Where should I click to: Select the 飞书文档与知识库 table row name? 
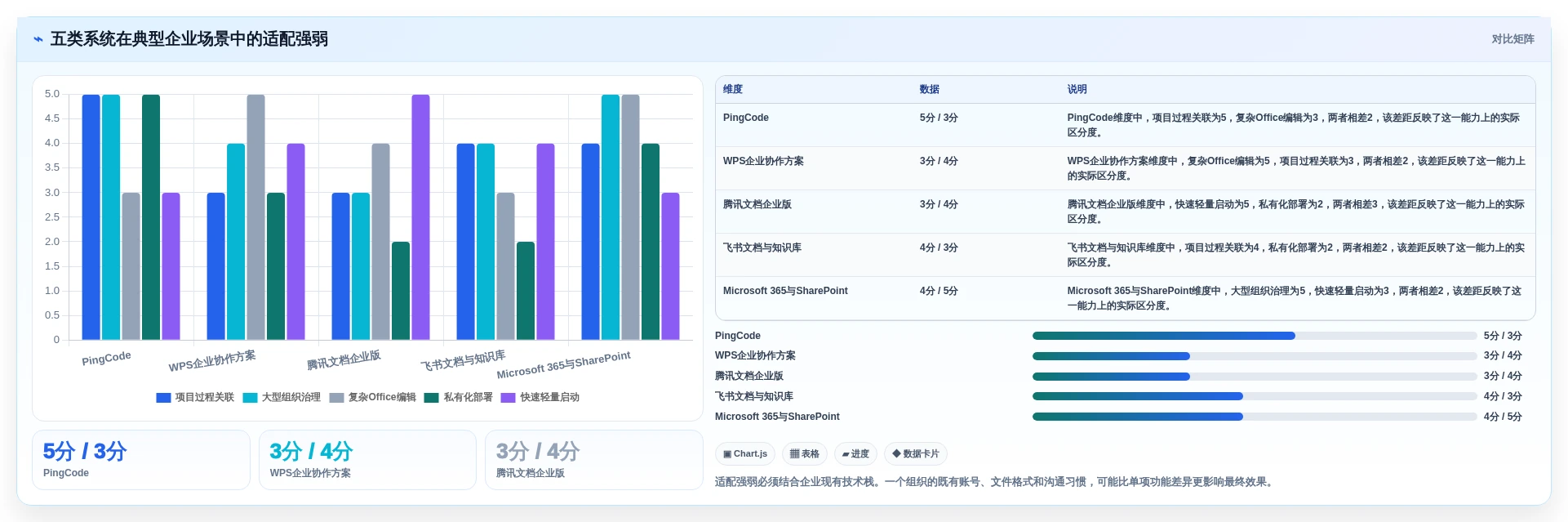coord(762,248)
